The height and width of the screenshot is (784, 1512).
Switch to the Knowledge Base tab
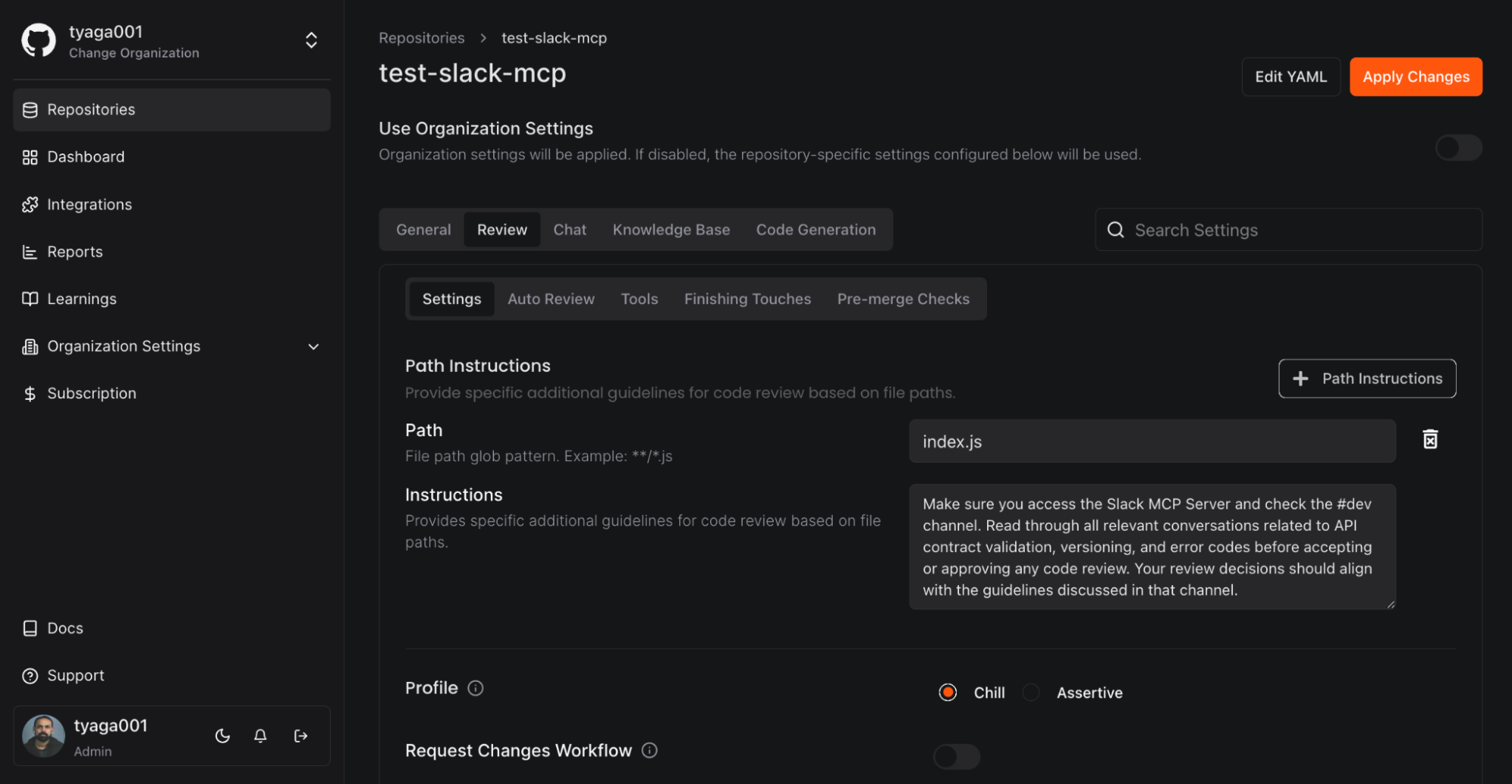671,230
